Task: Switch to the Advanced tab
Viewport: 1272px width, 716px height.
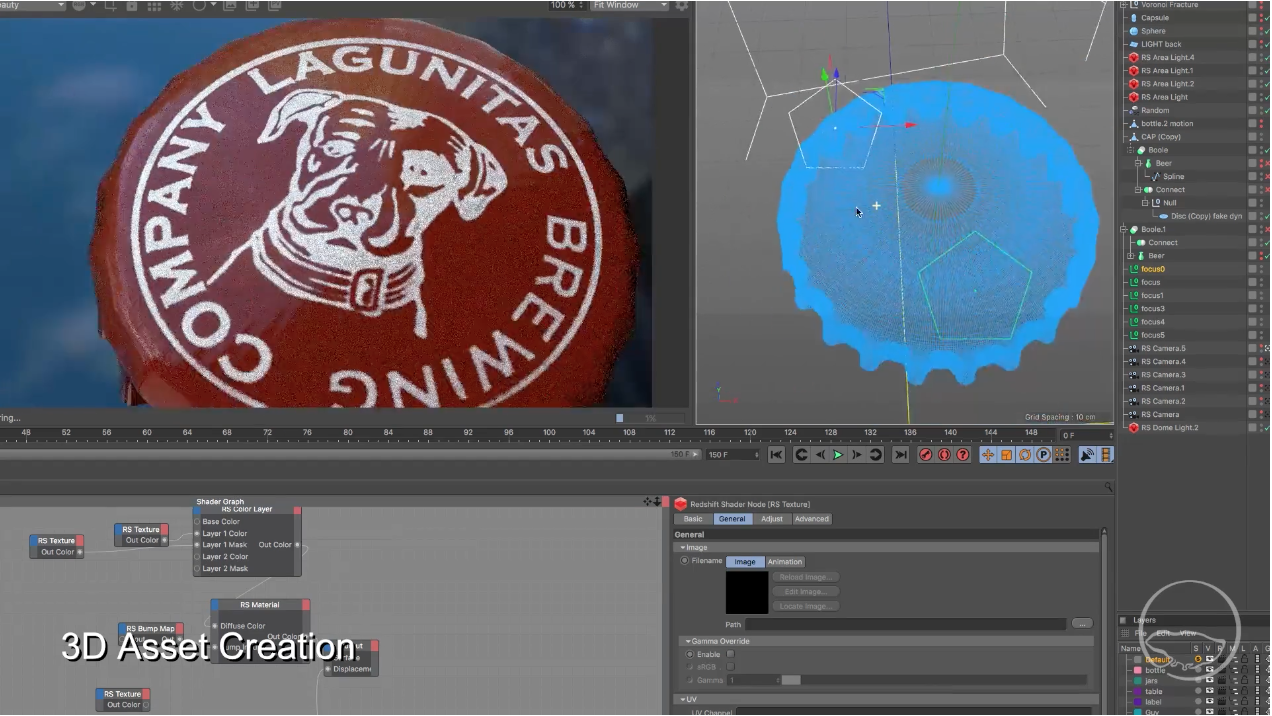Action: [x=812, y=519]
